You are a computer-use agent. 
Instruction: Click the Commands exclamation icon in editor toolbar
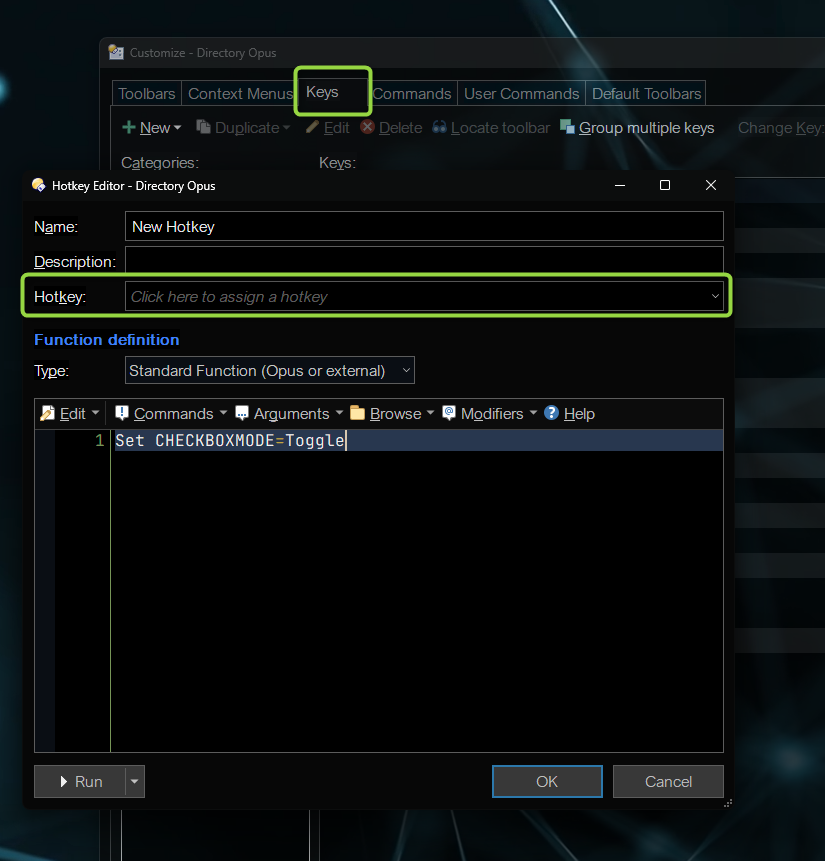click(121, 413)
